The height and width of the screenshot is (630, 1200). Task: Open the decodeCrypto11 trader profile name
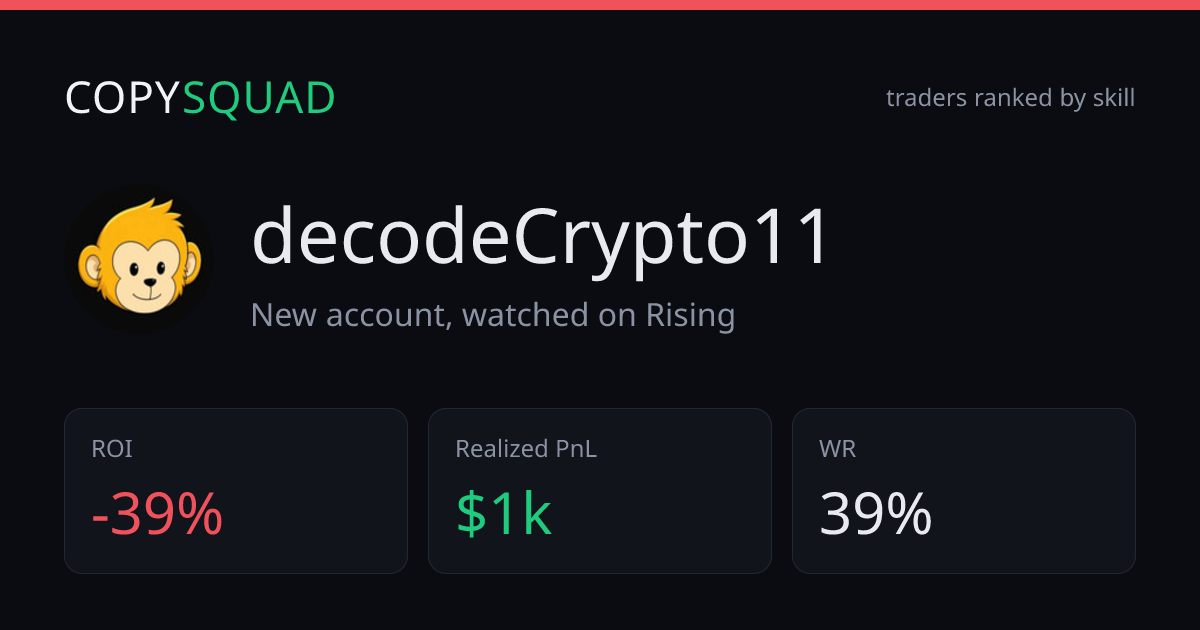click(540, 238)
